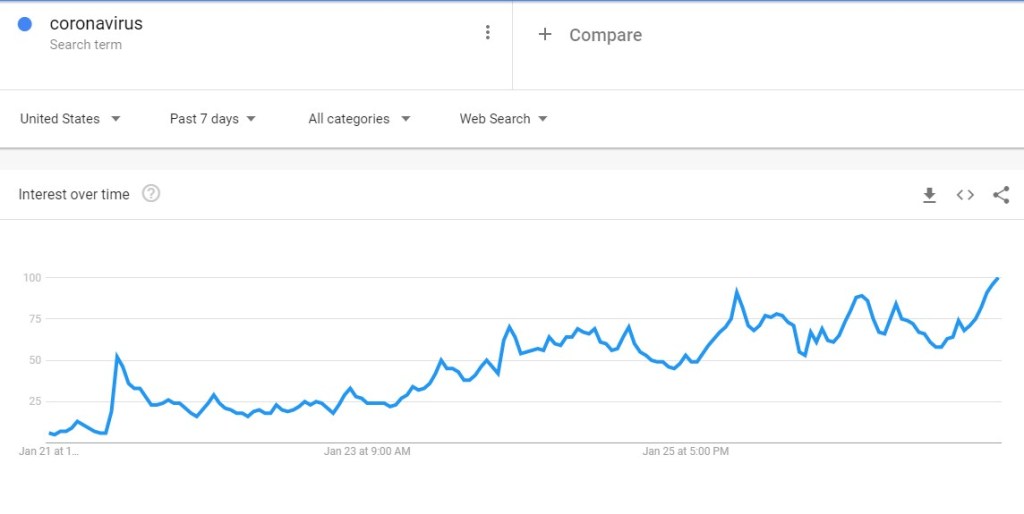Click the Jan 25 at 5:00 PM axis label
Image resolution: width=1024 pixels, height=514 pixels.
[685, 451]
